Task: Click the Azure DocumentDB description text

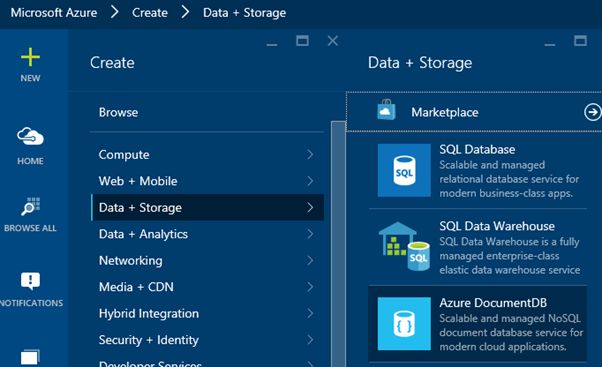Action: click(511, 332)
